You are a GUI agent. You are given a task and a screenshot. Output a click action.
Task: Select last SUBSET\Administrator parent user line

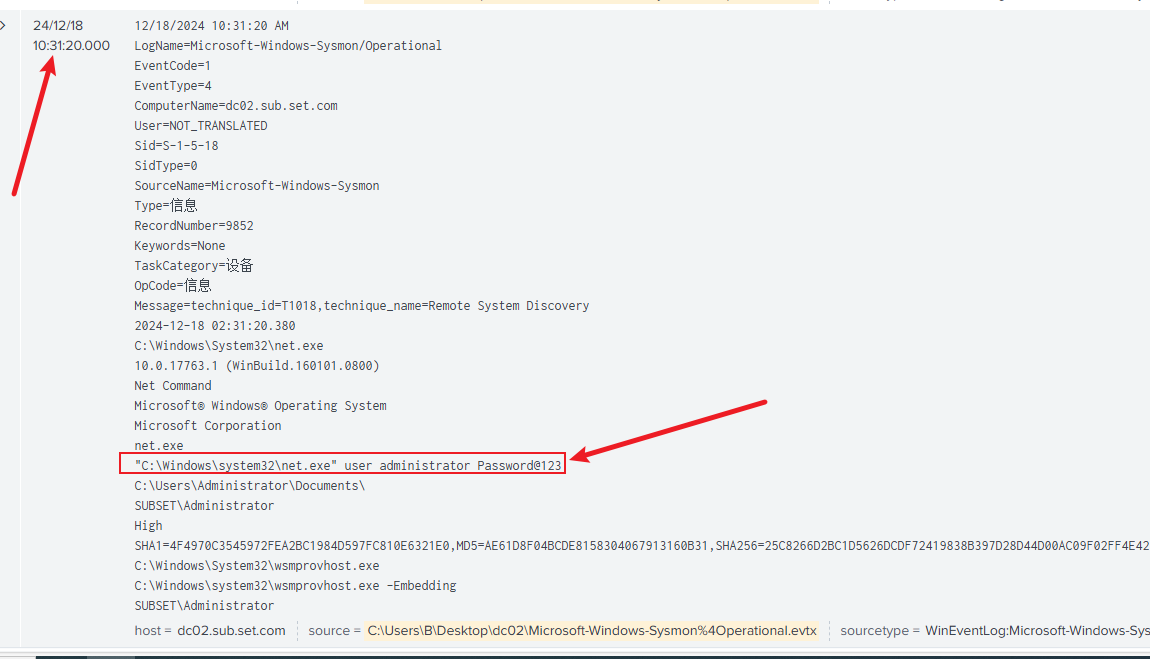204,605
